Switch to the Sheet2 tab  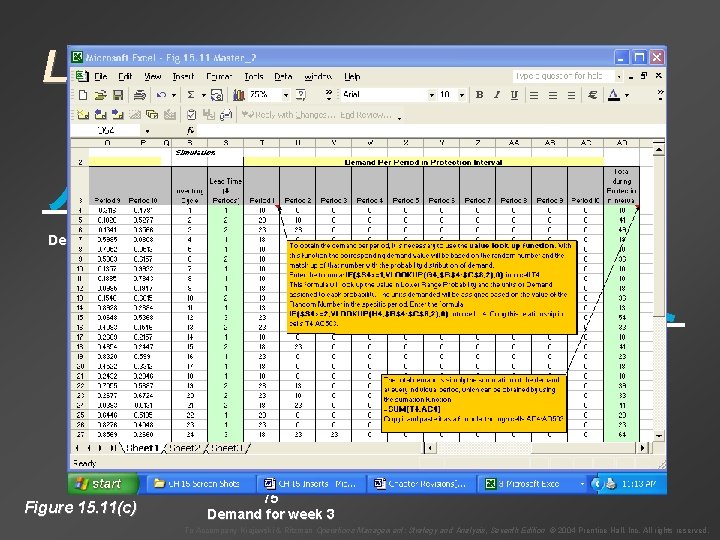point(185,448)
